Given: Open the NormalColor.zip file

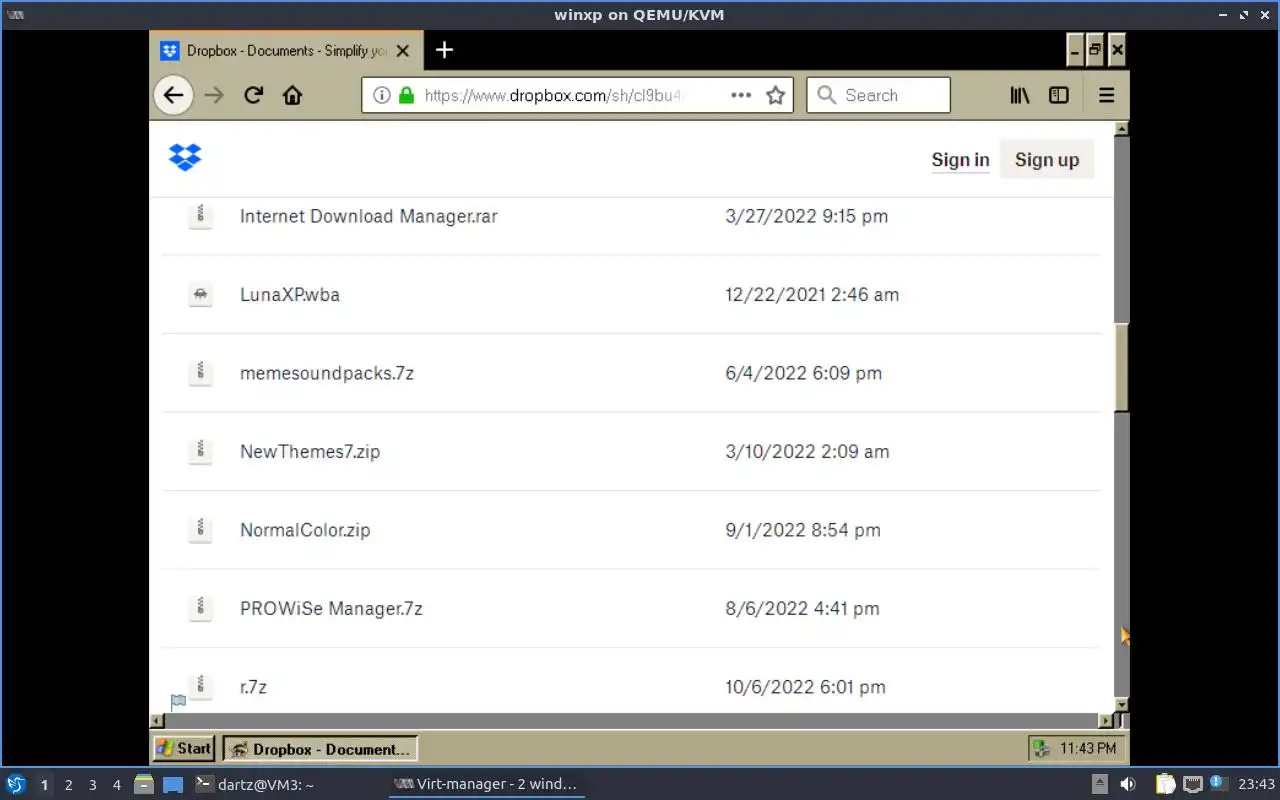Looking at the screenshot, I should pos(305,530).
